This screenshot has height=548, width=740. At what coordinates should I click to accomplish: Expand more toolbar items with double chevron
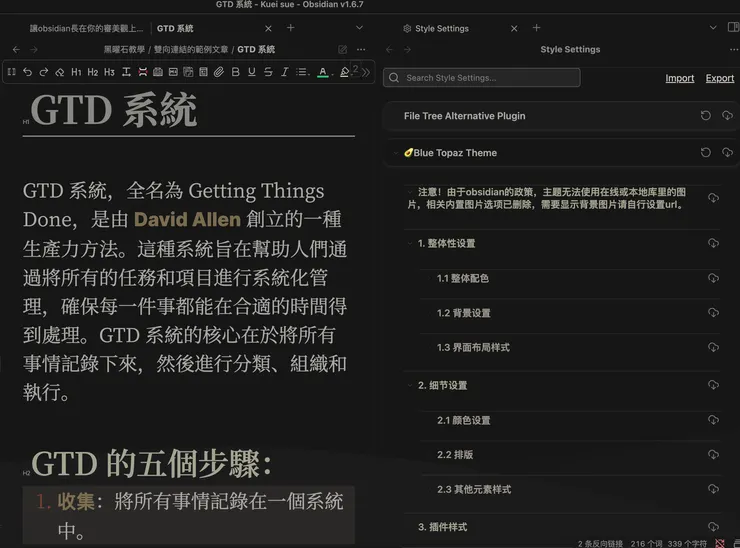coord(366,72)
